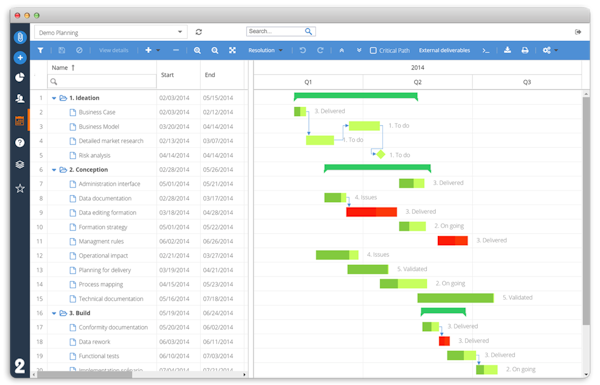Image resolution: width=600 pixels, height=385 pixels.
Task: Click the red Data editing formation bar
Action: point(372,212)
